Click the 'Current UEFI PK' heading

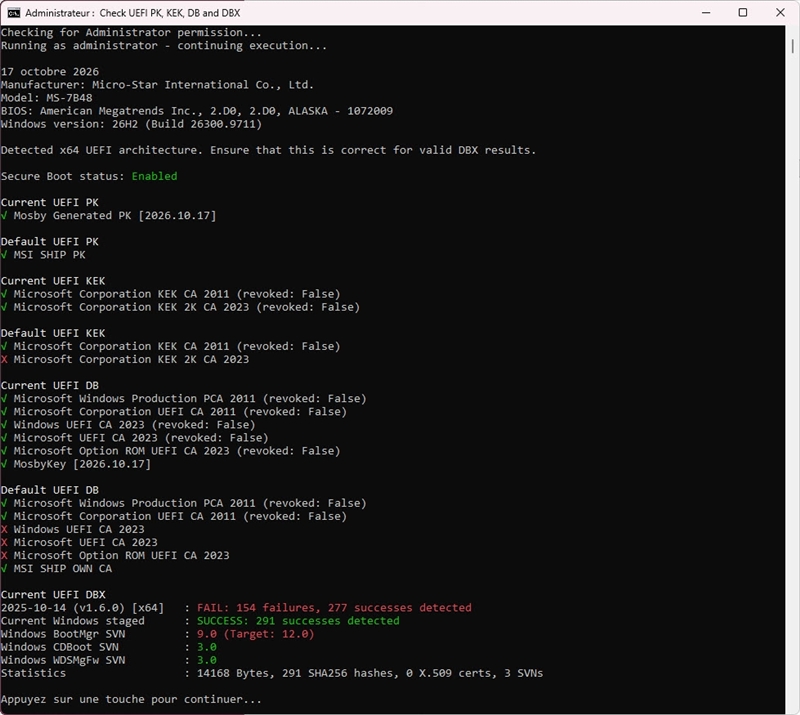[50, 202]
